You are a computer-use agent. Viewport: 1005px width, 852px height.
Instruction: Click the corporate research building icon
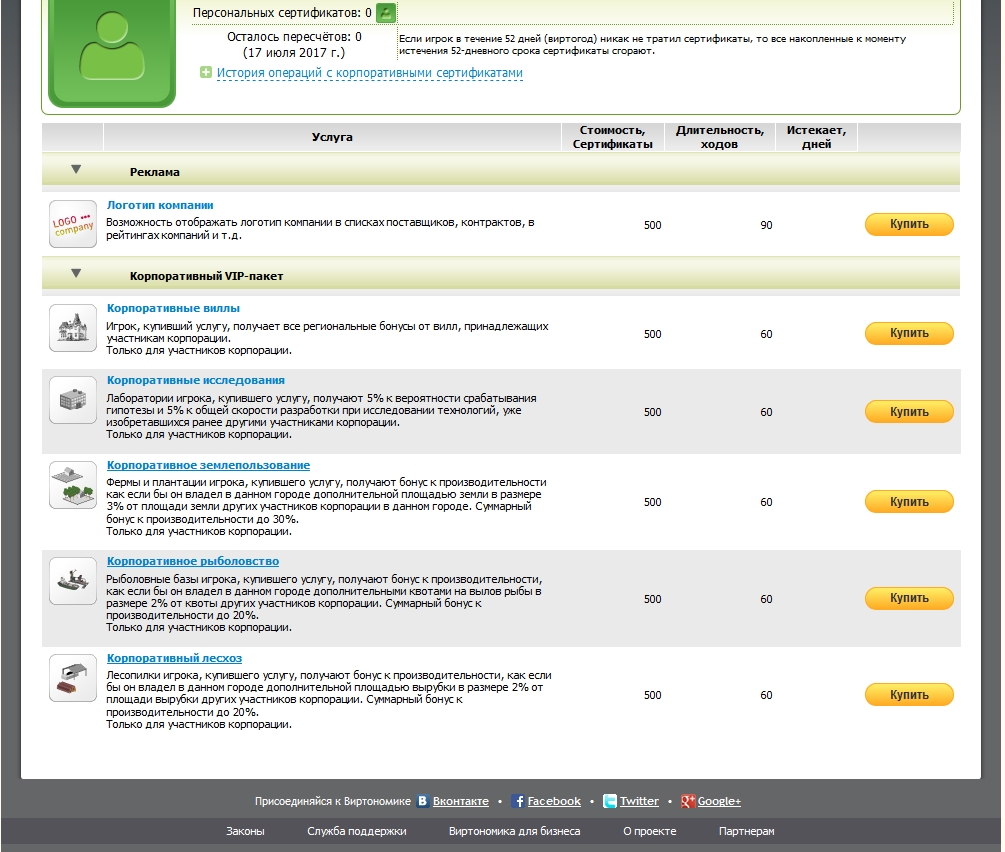(x=73, y=400)
